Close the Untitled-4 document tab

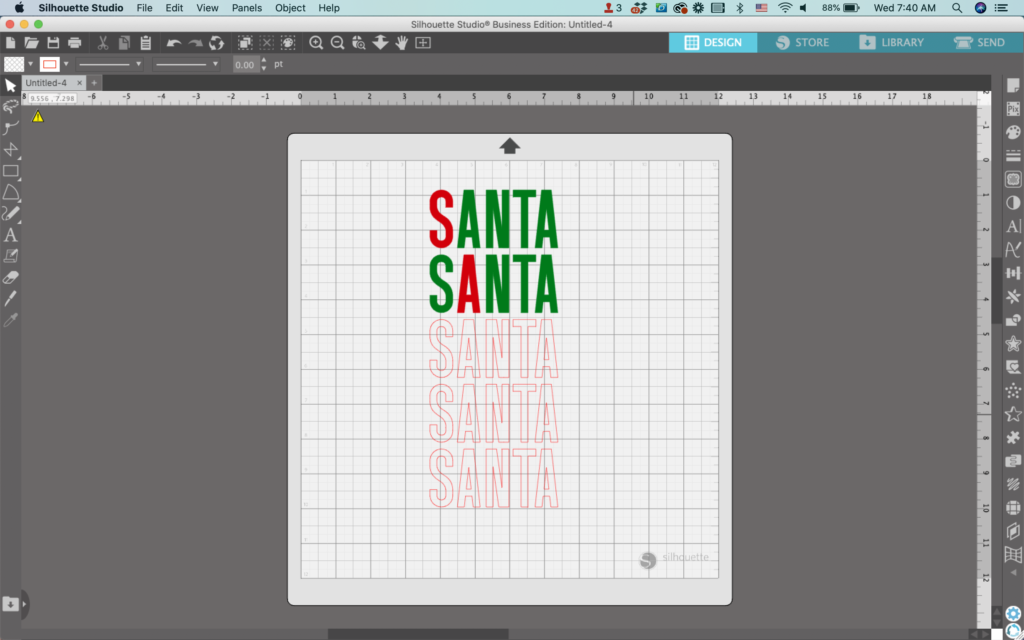click(x=79, y=83)
